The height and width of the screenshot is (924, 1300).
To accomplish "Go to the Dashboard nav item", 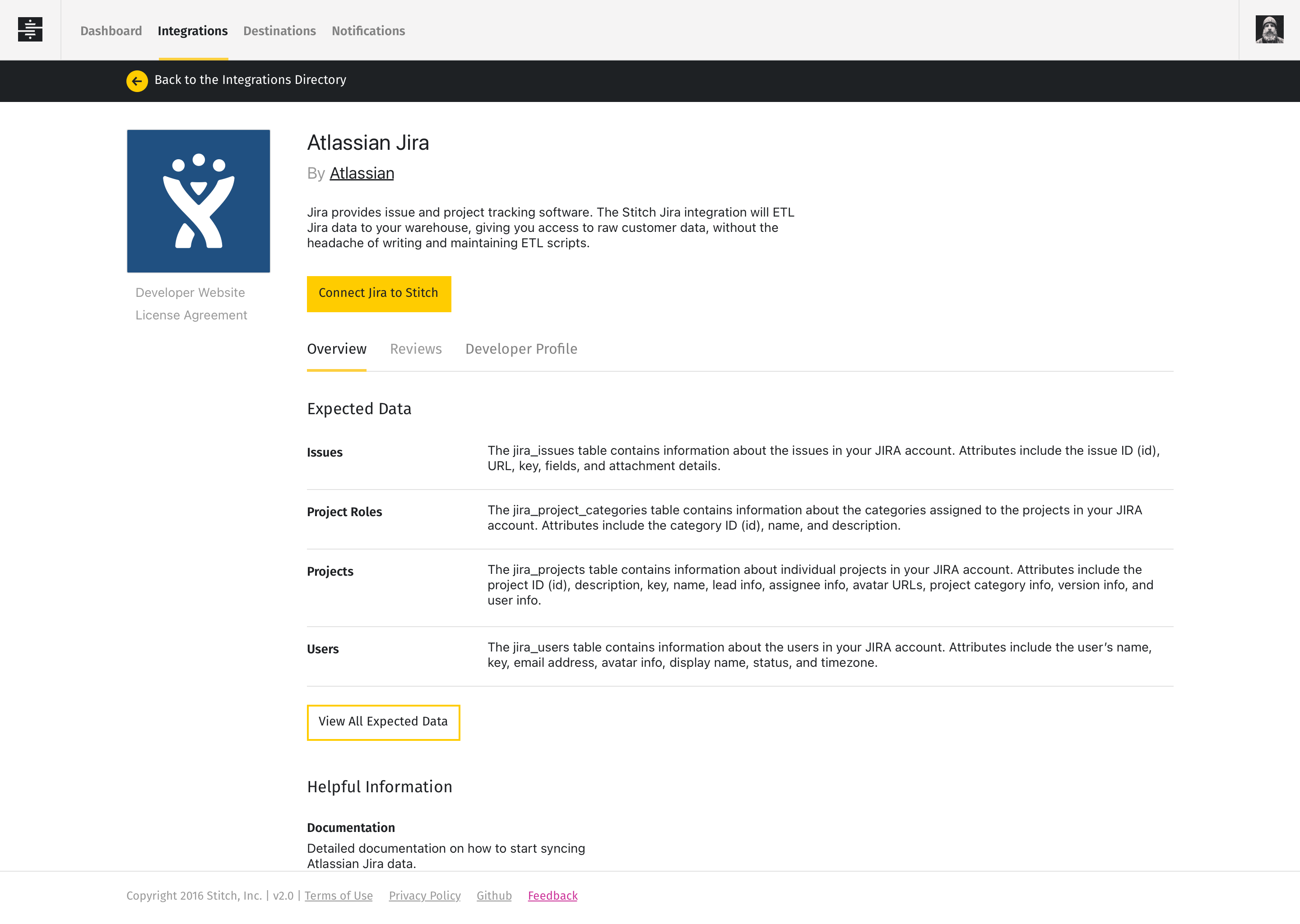I will pyautogui.click(x=111, y=31).
